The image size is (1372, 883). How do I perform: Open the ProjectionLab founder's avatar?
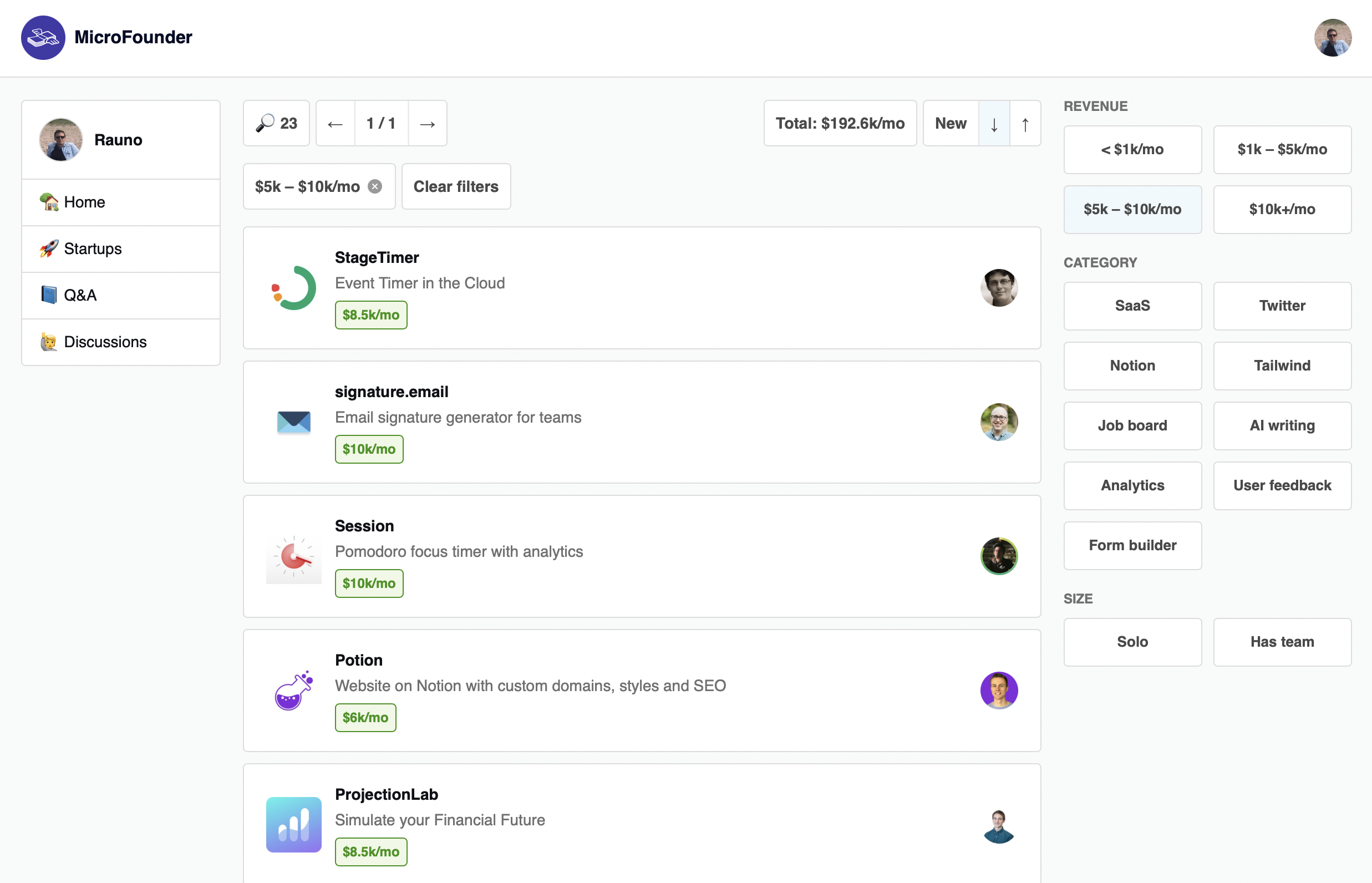(999, 825)
